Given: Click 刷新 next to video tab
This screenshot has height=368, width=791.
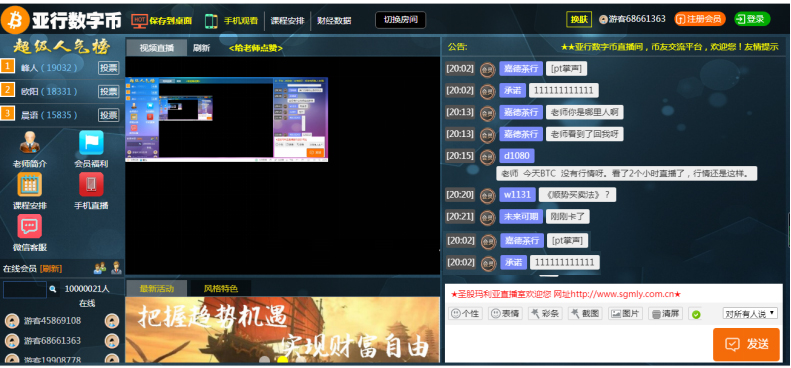Looking at the screenshot, I should tap(201, 48).
